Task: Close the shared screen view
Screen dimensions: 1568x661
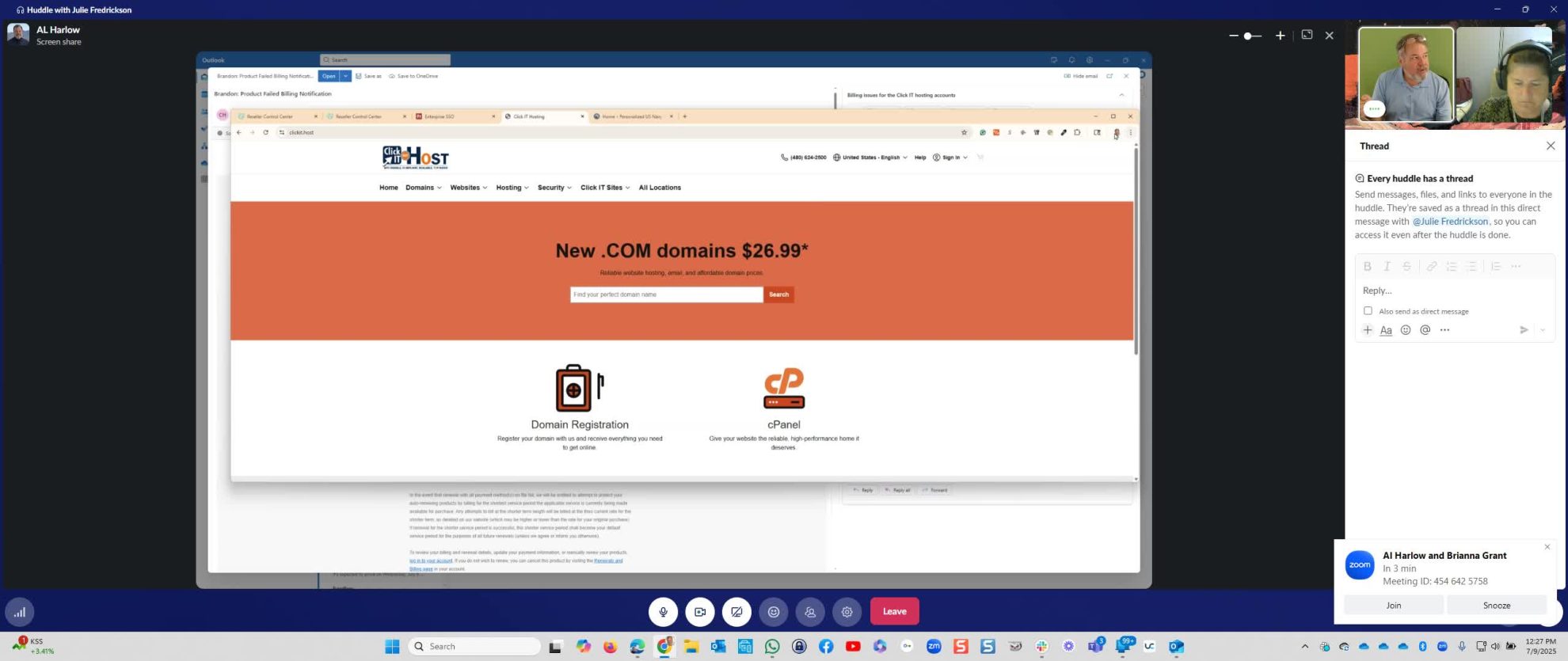Action: coord(1330,36)
